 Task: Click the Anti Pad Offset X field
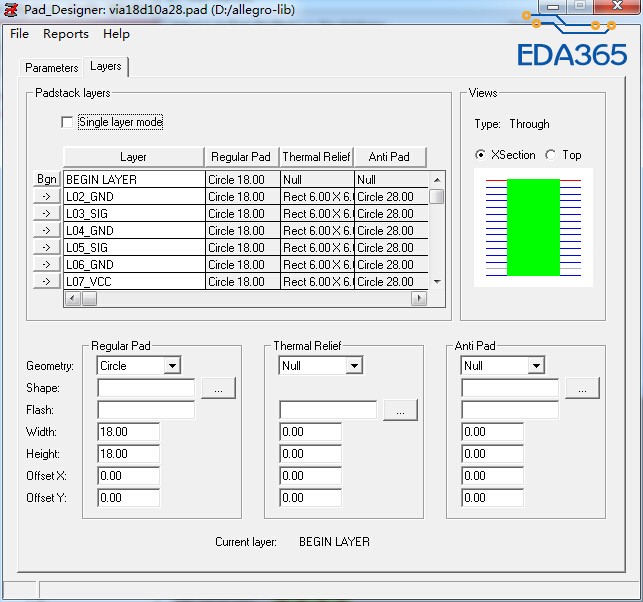493,476
